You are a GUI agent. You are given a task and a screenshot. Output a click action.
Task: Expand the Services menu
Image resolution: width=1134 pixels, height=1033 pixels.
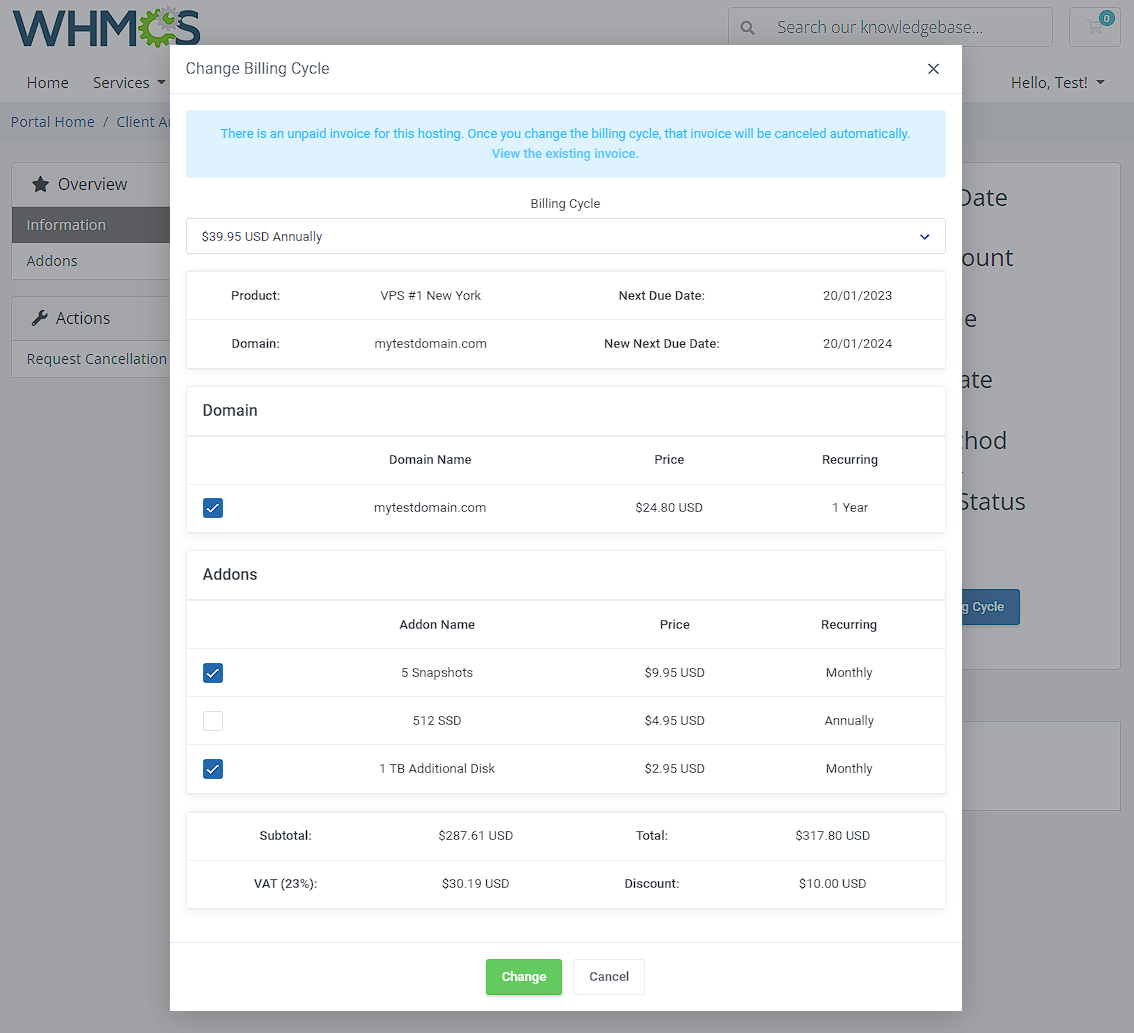click(128, 83)
